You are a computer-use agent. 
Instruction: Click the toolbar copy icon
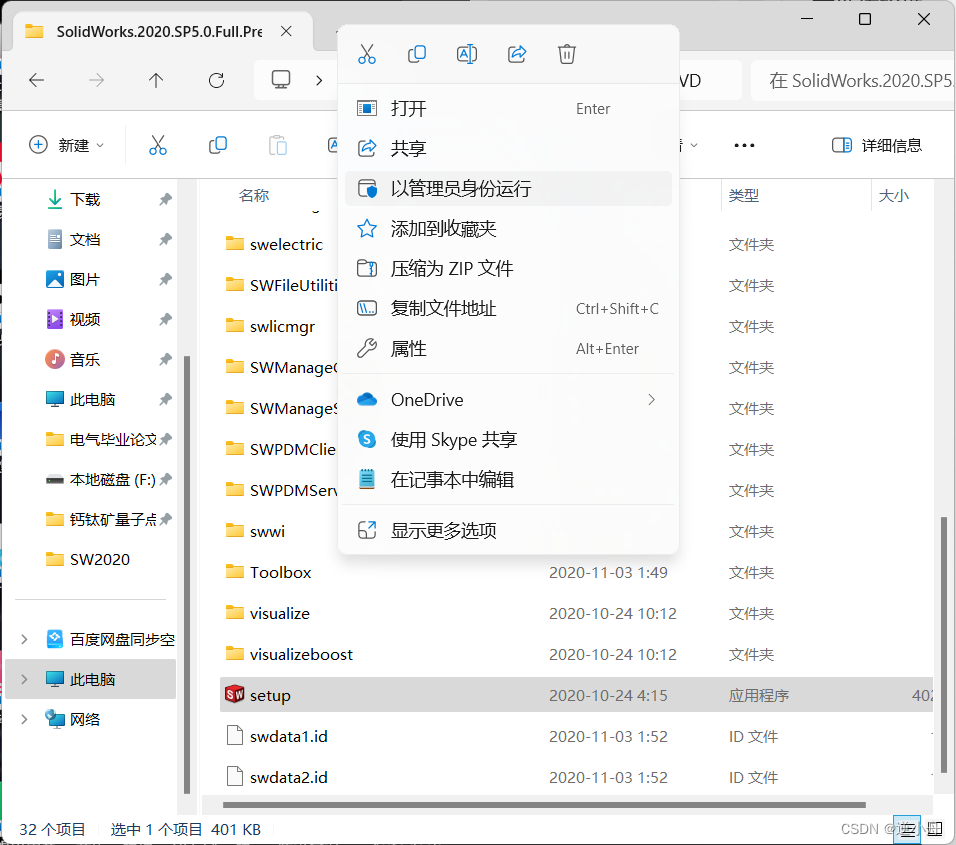[218, 145]
